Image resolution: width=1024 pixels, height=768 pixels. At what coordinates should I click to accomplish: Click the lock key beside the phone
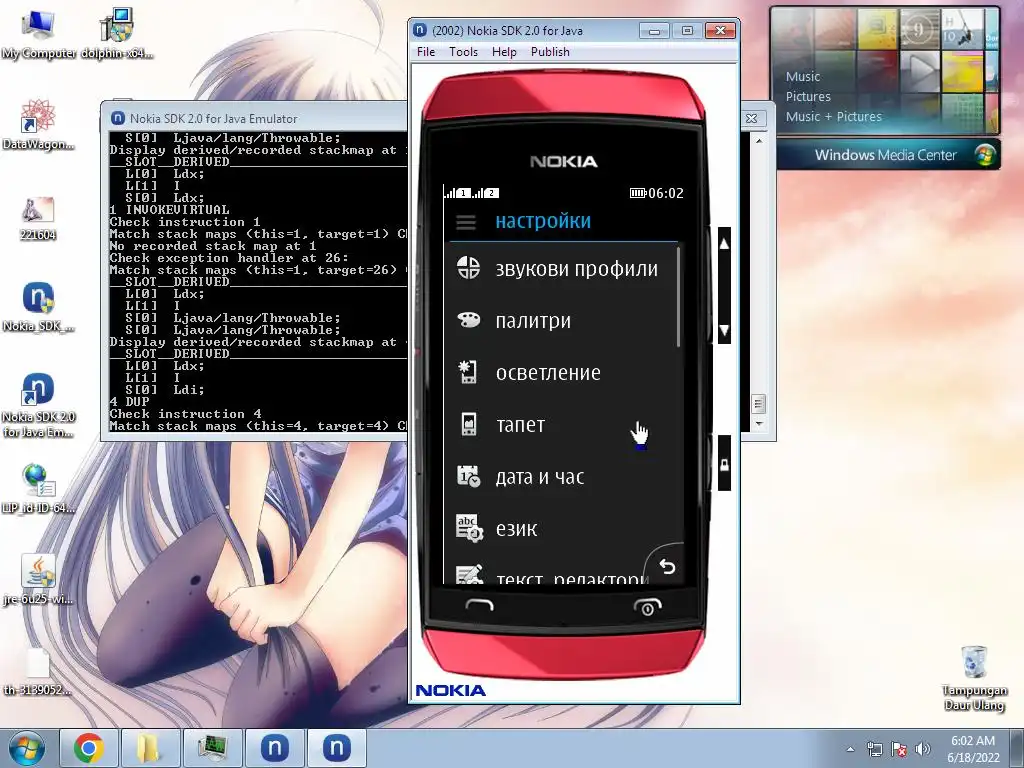point(724,464)
